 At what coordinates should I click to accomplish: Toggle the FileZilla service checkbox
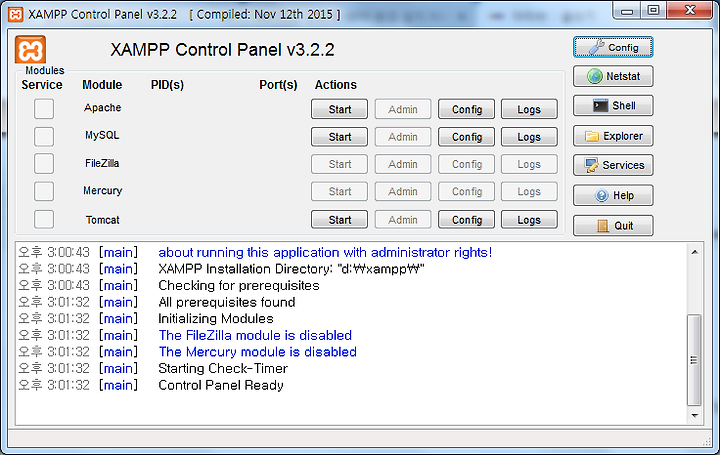click(44, 164)
